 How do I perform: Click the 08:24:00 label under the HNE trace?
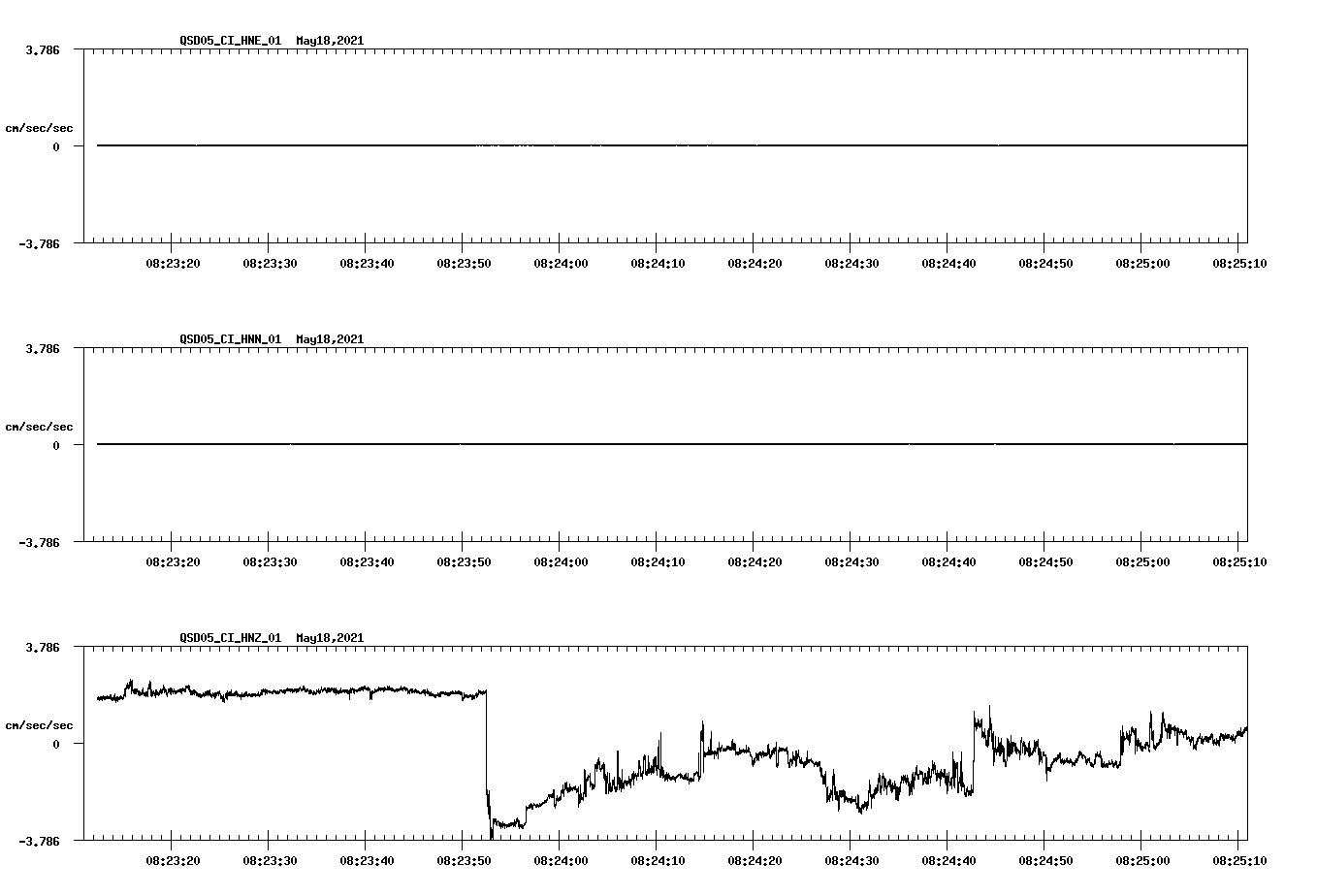click(x=561, y=262)
